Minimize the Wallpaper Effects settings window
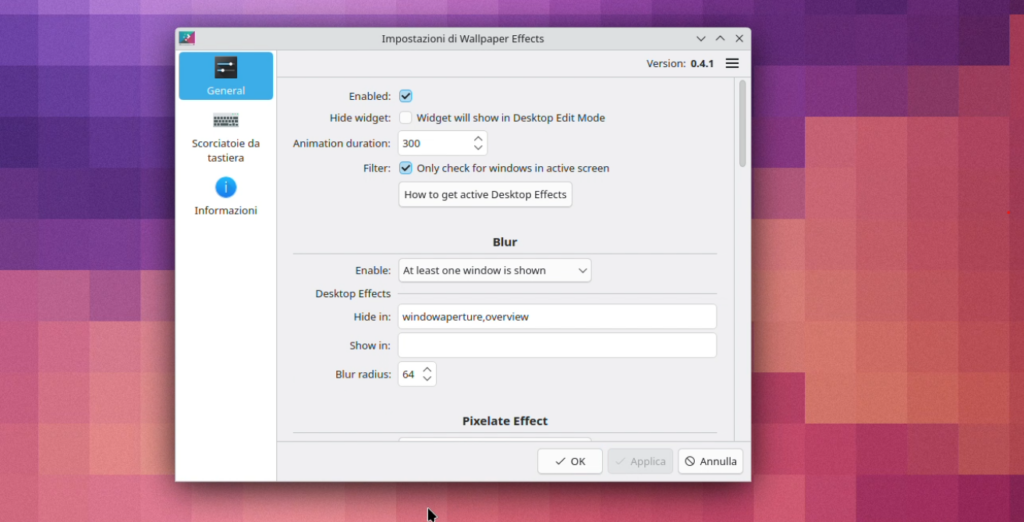This screenshot has width=1024, height=522. (x=701, y=39)
